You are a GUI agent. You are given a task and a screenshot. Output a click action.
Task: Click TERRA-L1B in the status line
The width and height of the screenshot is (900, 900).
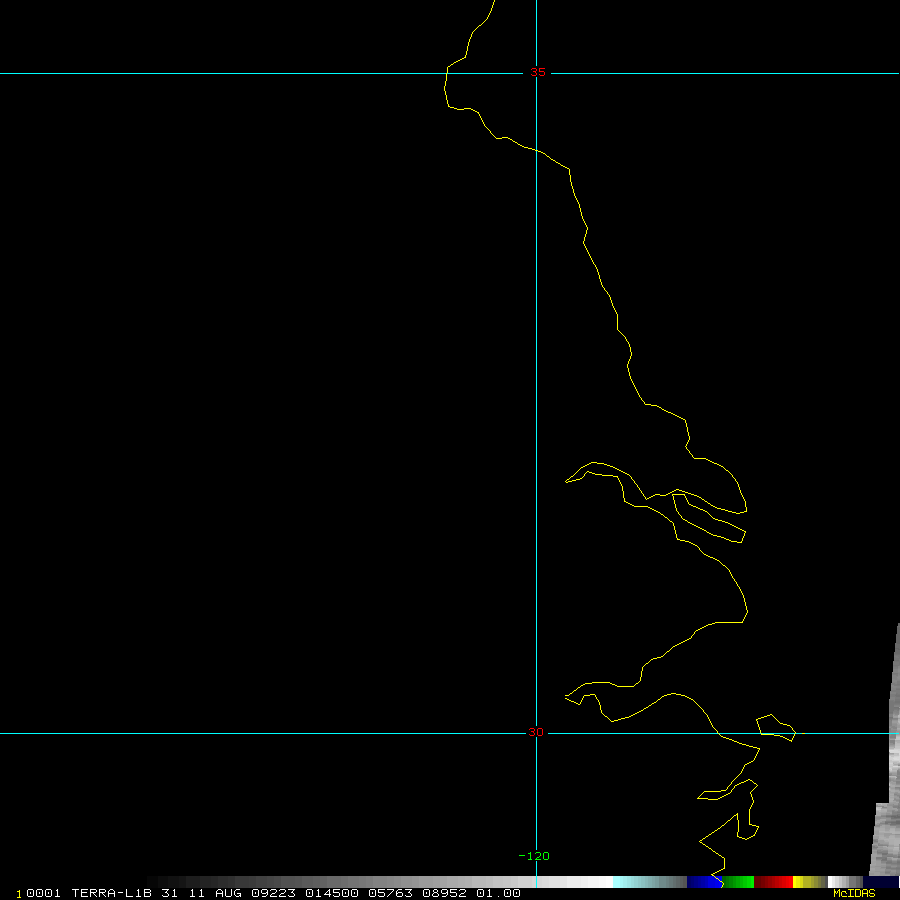point(112,893)
